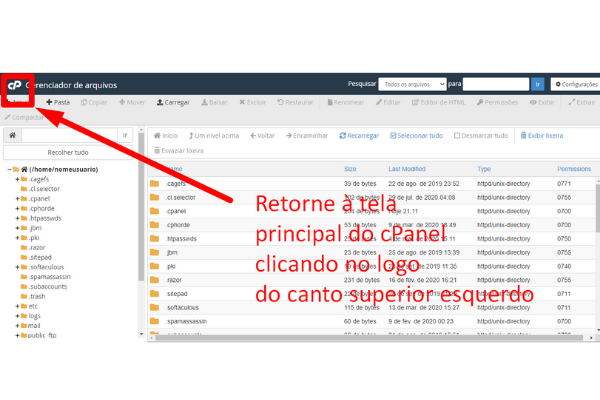The width and height of the screenshot is (600, 400).
Task: Click the Mover toolbar button
Action: (x=132, y=102)
